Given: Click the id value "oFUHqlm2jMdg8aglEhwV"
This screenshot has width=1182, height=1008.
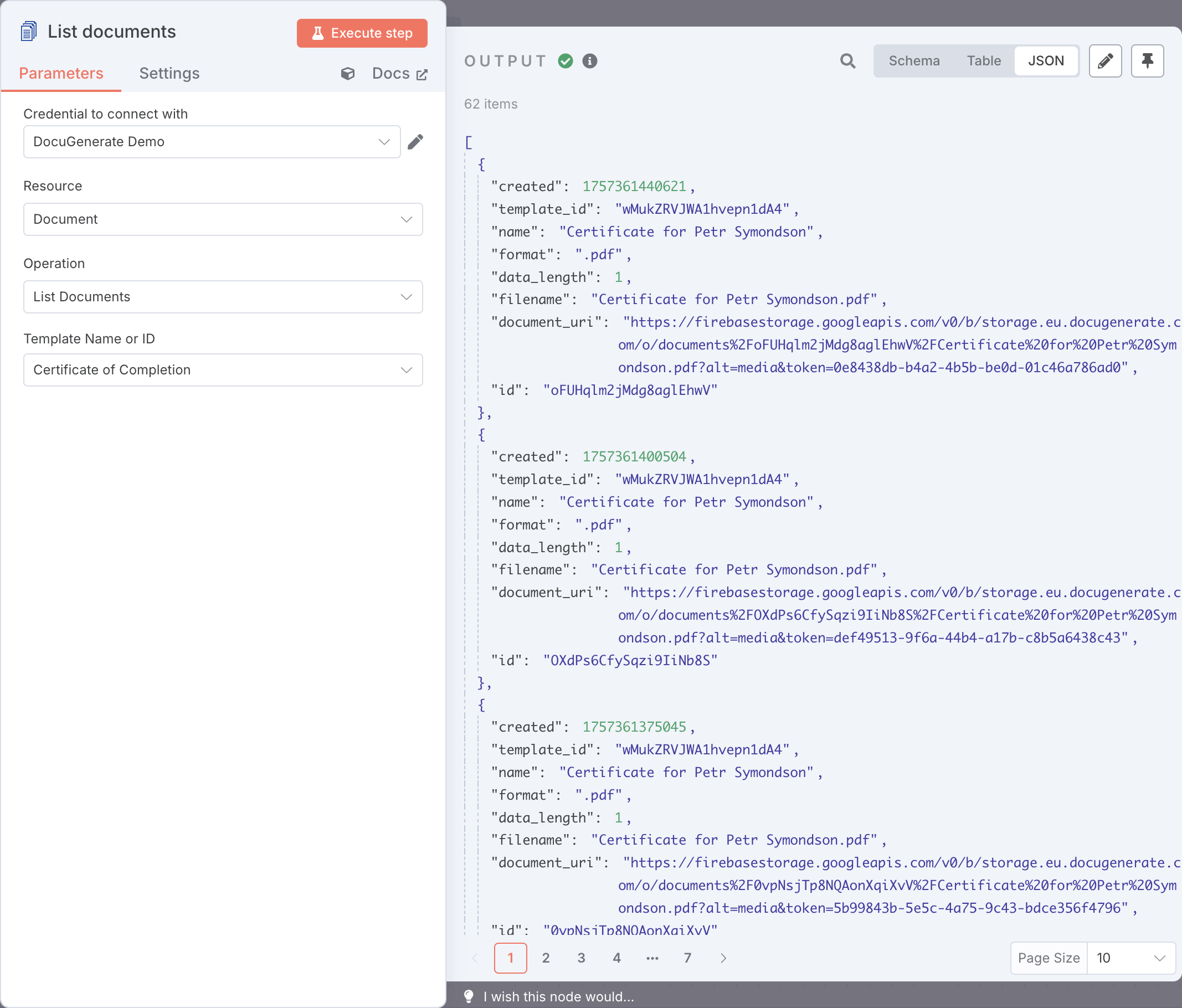Looking at the screenshot, I should [x=630, y=390].
